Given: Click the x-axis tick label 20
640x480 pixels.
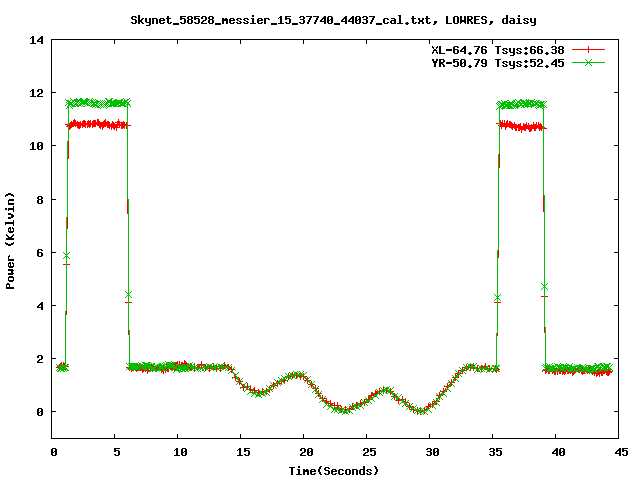Looking at the screenshot, I should coord(306,452).
